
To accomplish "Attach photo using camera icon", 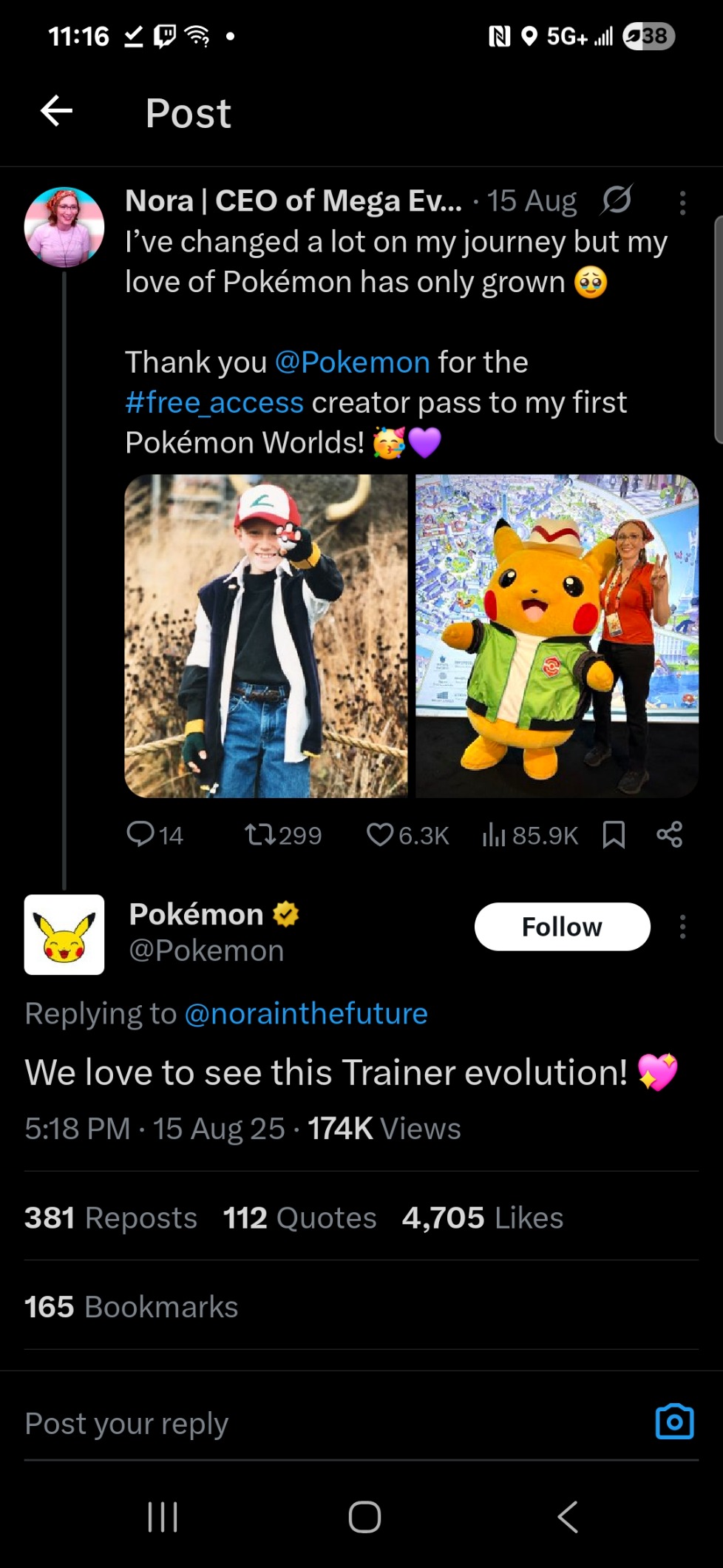I will coord(674,1422).
